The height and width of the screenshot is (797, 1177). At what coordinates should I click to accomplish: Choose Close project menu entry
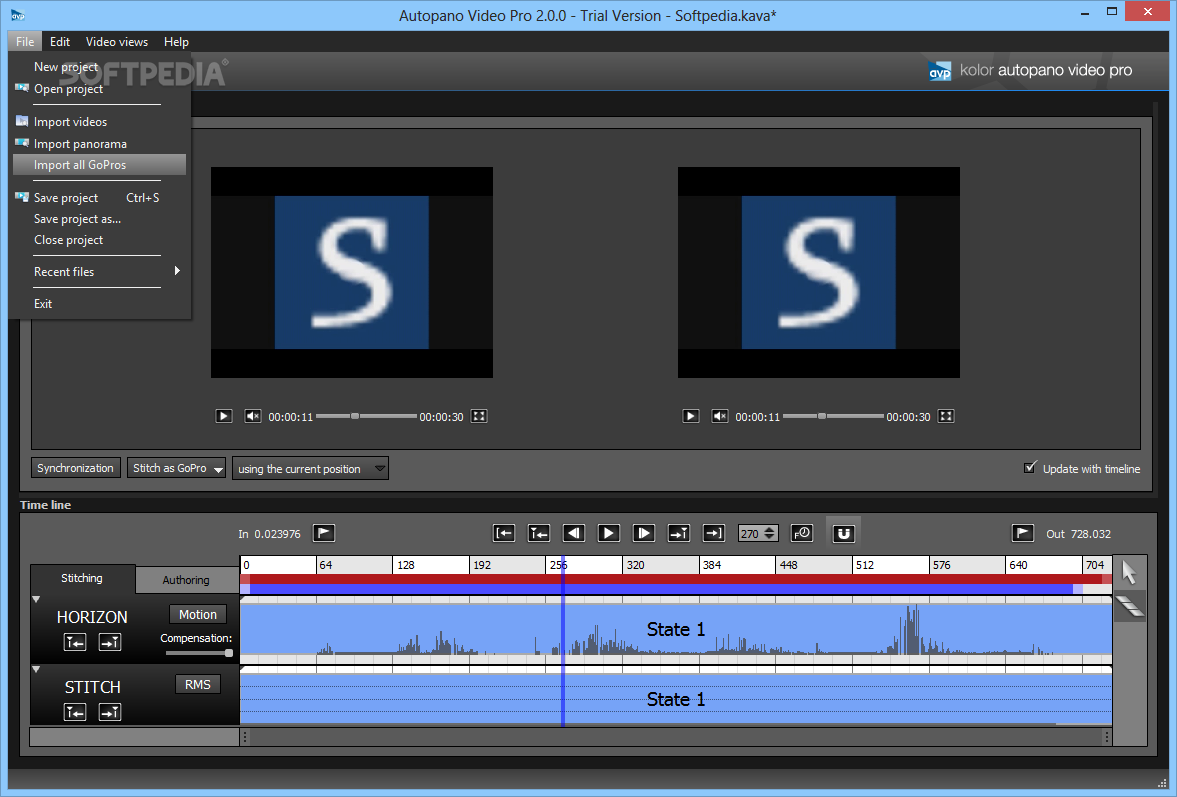[99, 240]
